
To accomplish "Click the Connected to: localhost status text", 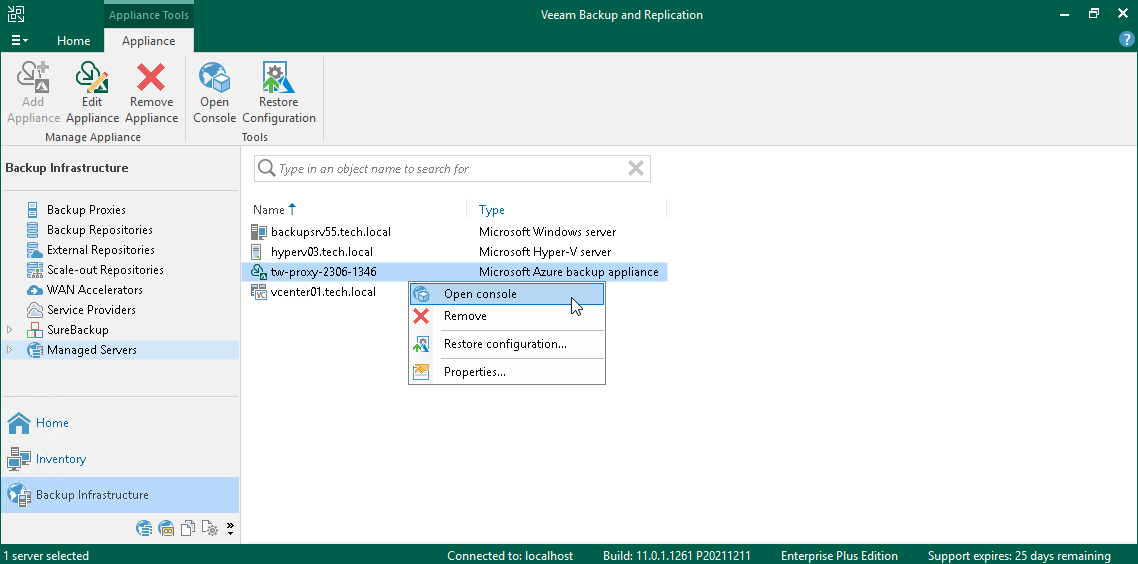I will click(510, 556).
